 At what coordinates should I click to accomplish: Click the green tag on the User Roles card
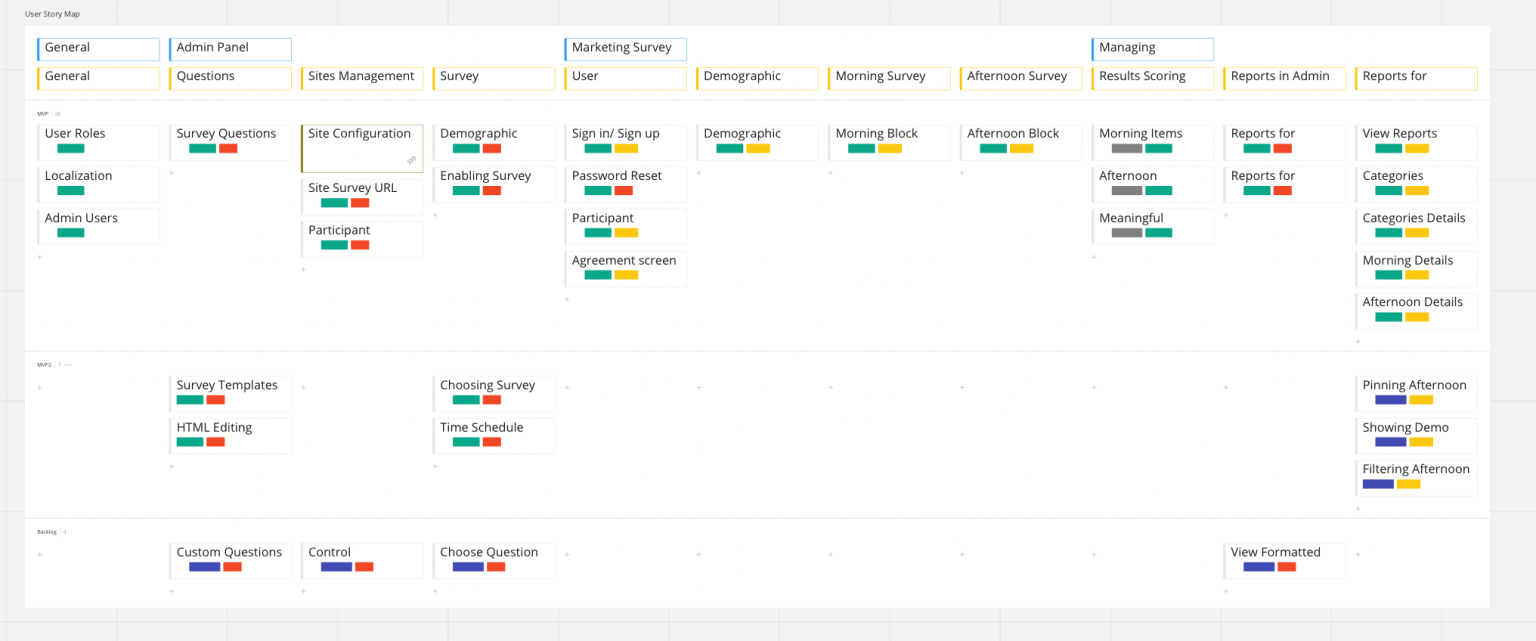70,147
